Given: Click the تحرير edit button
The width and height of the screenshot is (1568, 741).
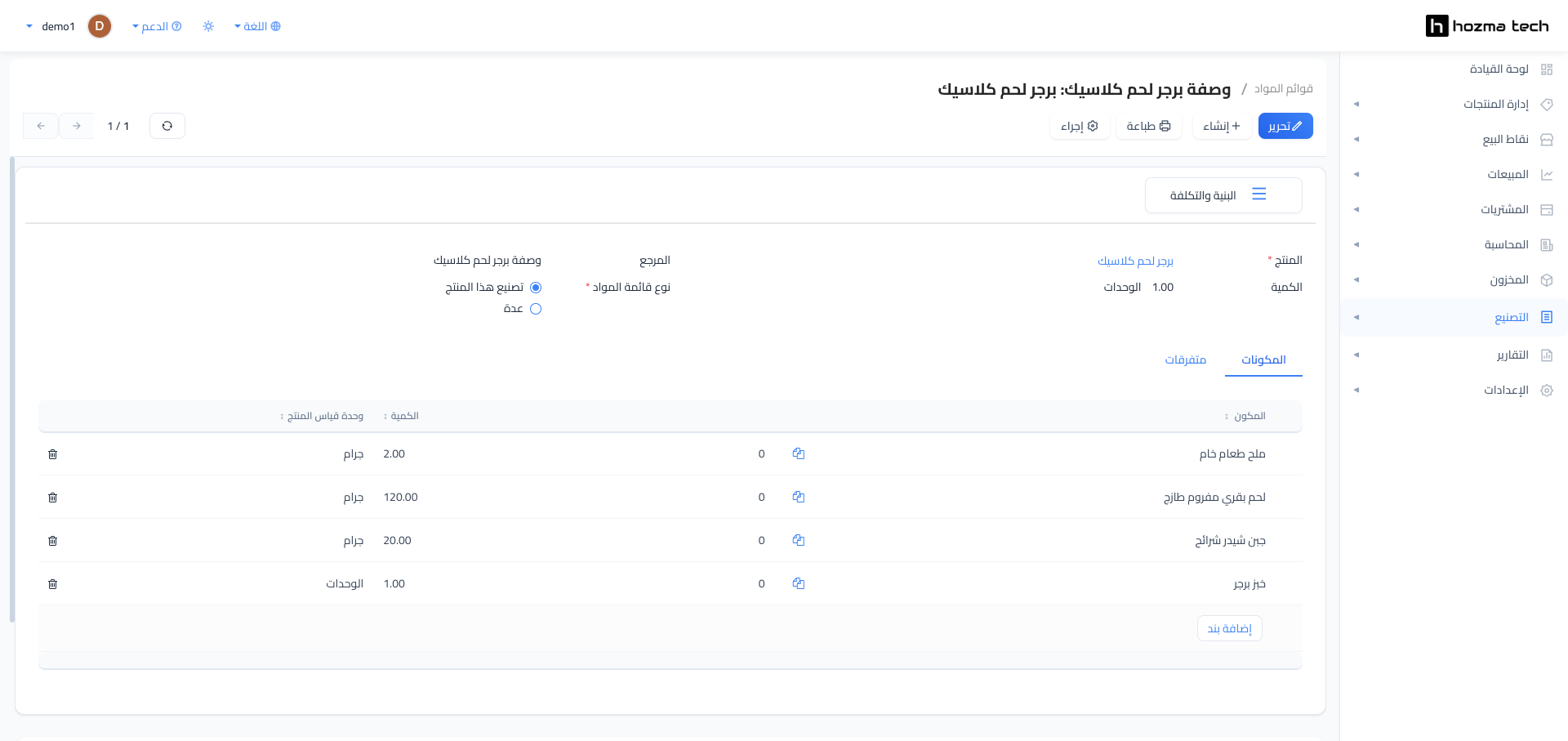Looking at the screenshot, I should click(1285, 126).
